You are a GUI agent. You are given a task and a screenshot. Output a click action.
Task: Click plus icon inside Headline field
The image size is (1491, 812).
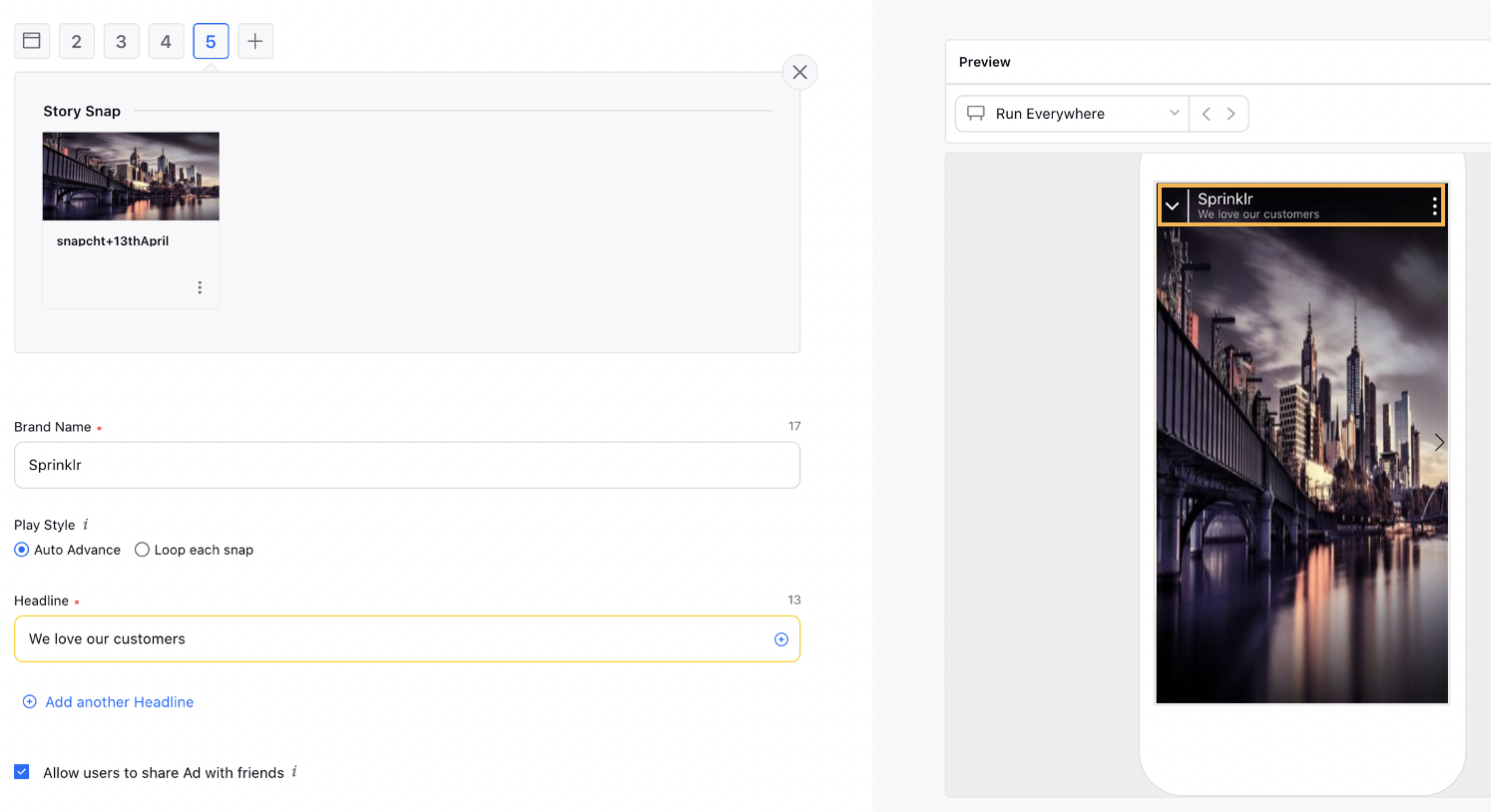click(x=781, y=639)
